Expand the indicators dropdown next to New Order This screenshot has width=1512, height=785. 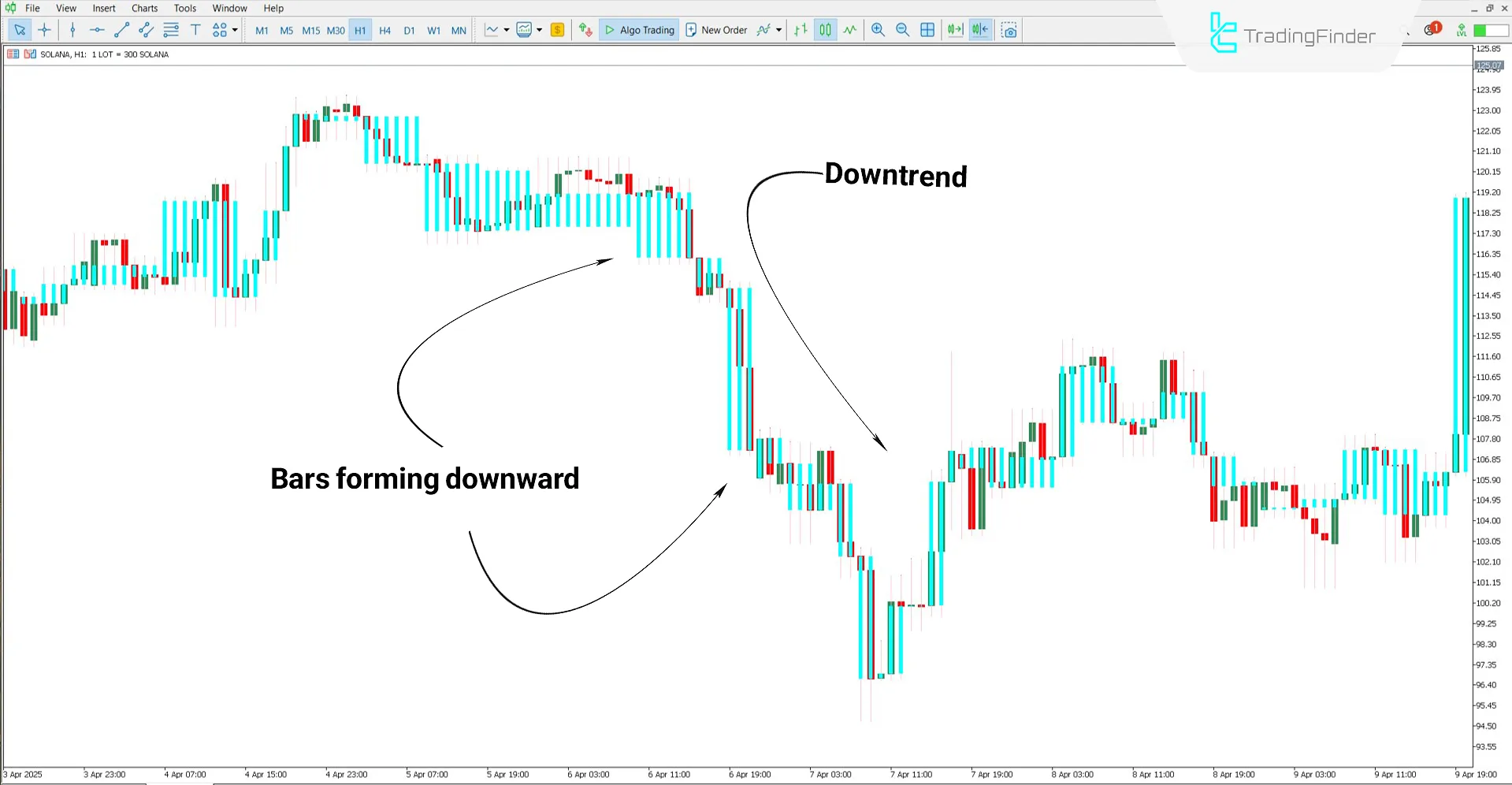click(778, 30)
